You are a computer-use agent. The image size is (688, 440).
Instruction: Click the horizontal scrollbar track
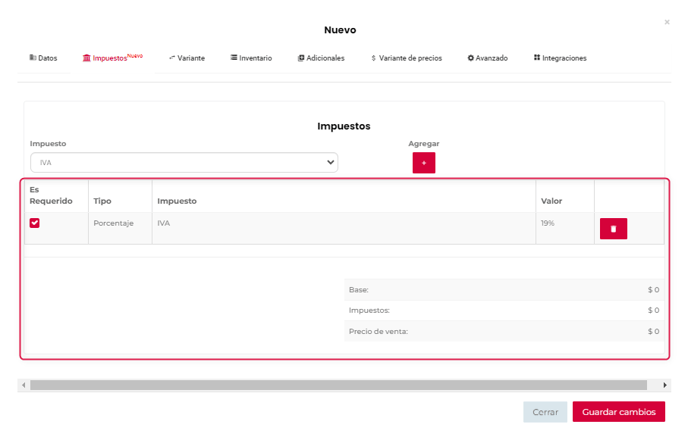pos(340,385)
